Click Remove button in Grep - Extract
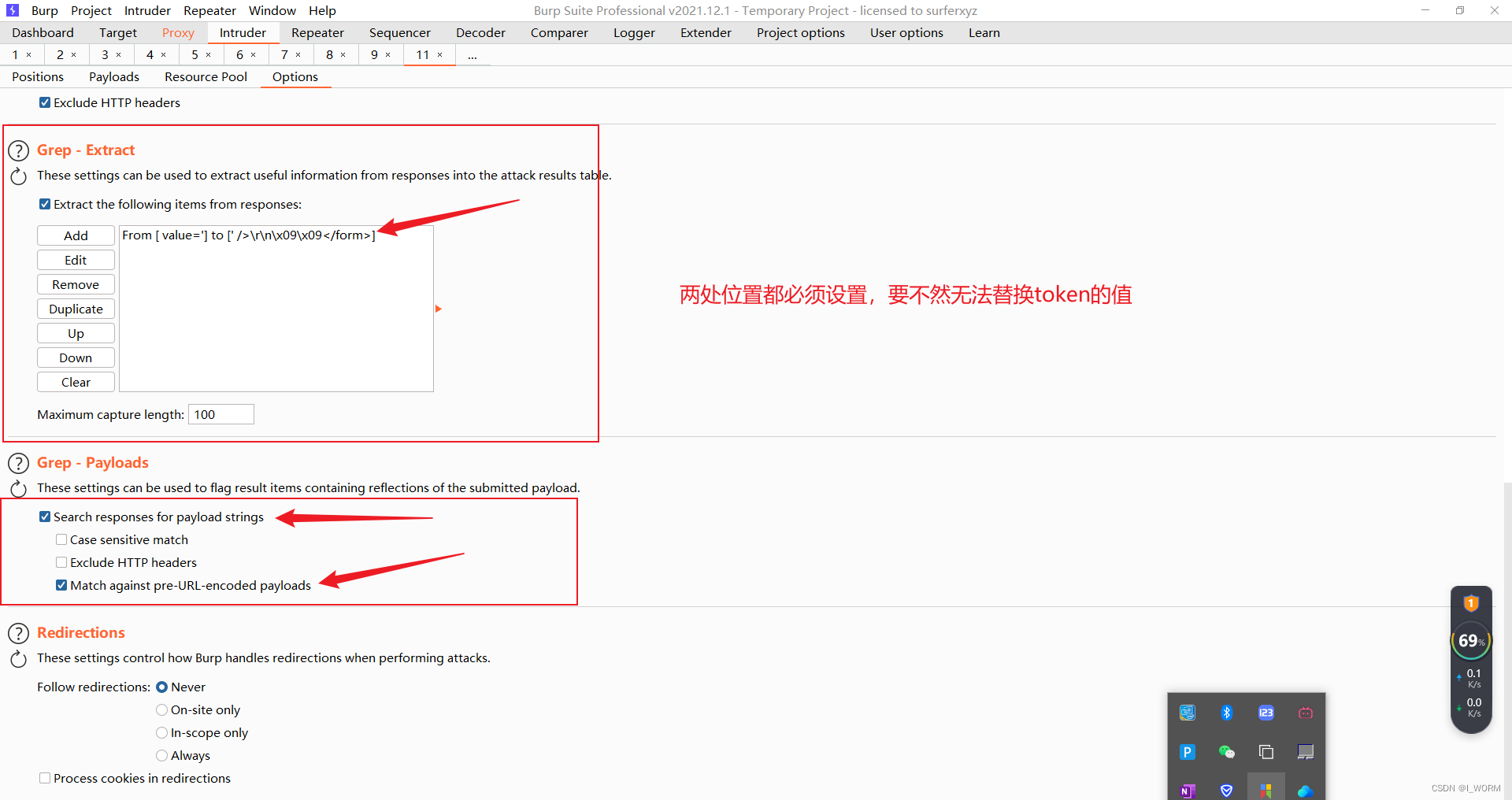Viewport: 1512px width, 800px height. (76, 284)
